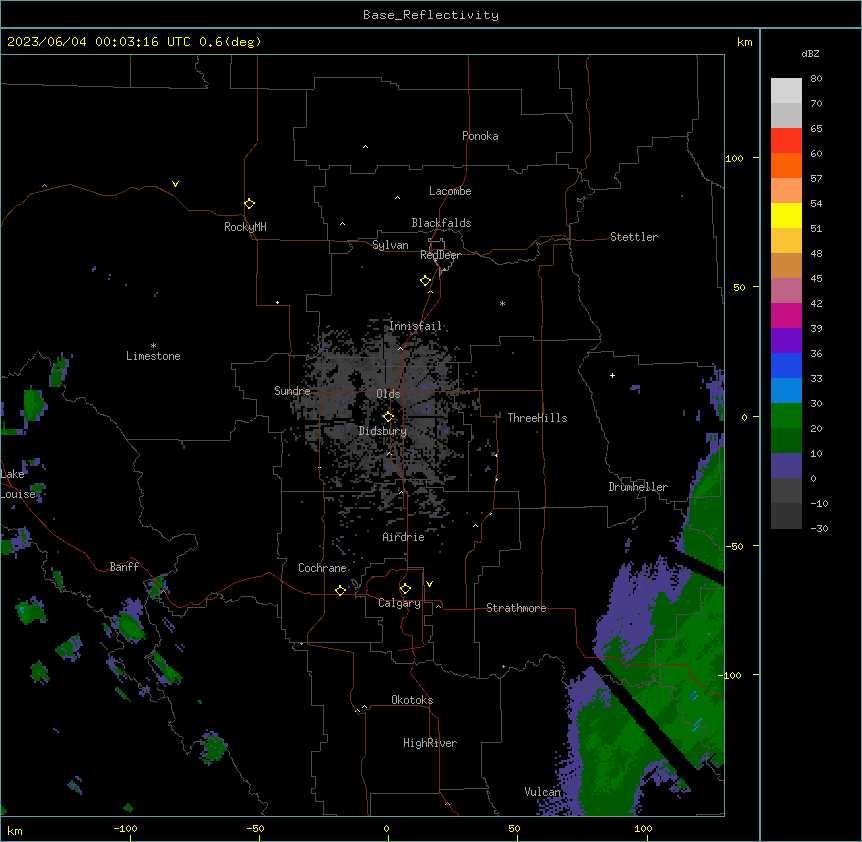The image size is (862, 842).
Task: Click the RockyMH label
Action: click(245, 227)
